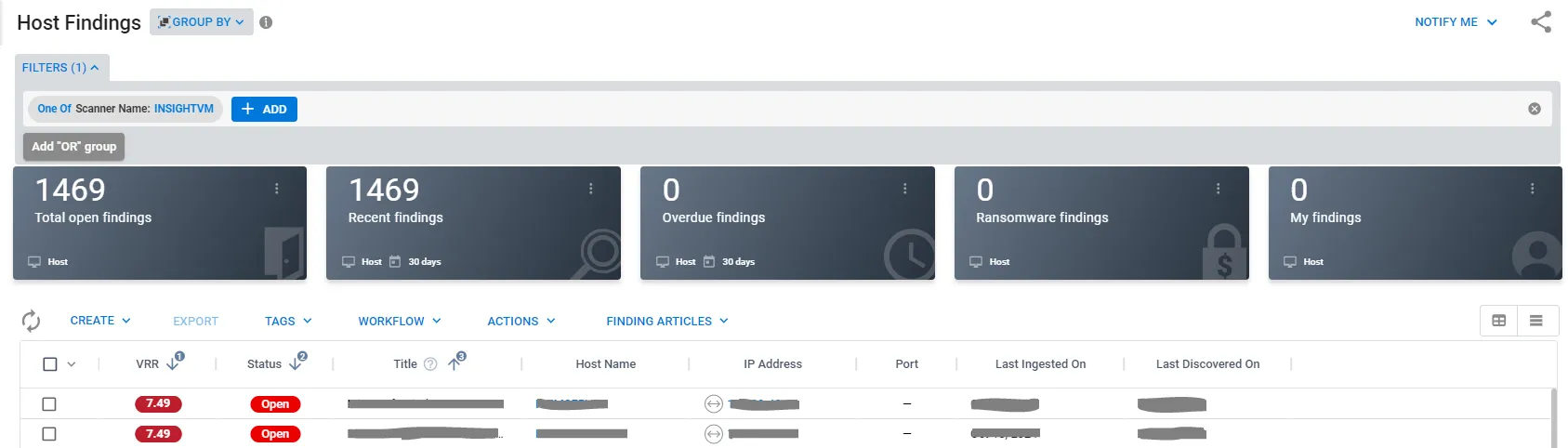Image resolution: width=1568 pixels, height=448 pixels.
Task: Clear filters with the X icon
Action: pos(1535,109)
